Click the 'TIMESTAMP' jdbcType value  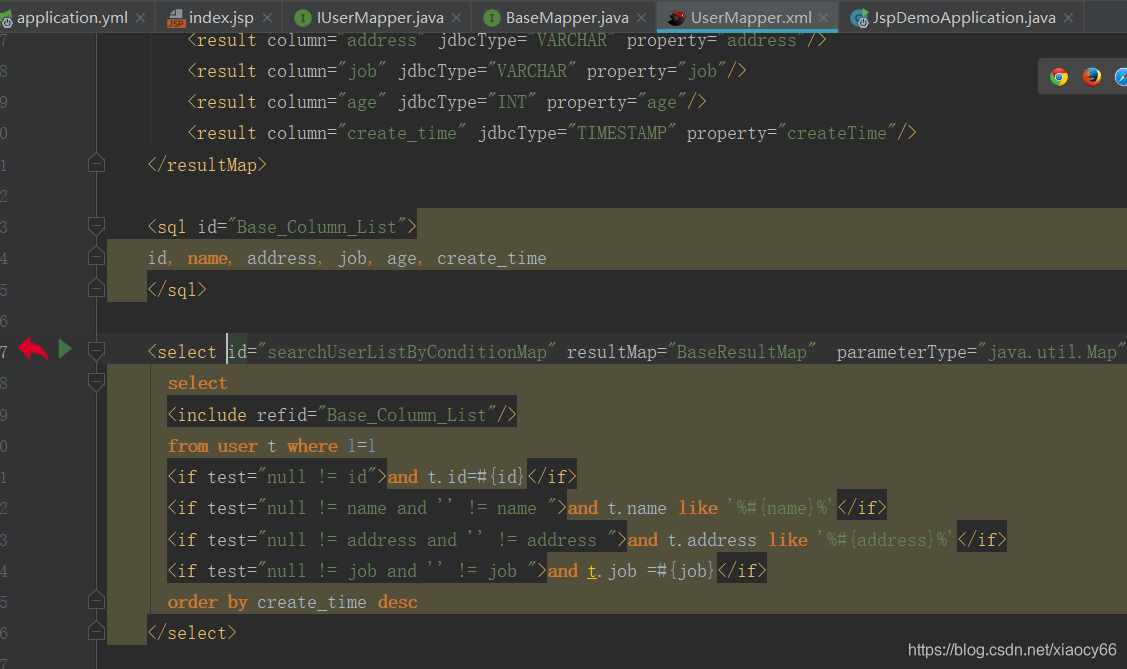pyautogui.click(x=622, y=133)
